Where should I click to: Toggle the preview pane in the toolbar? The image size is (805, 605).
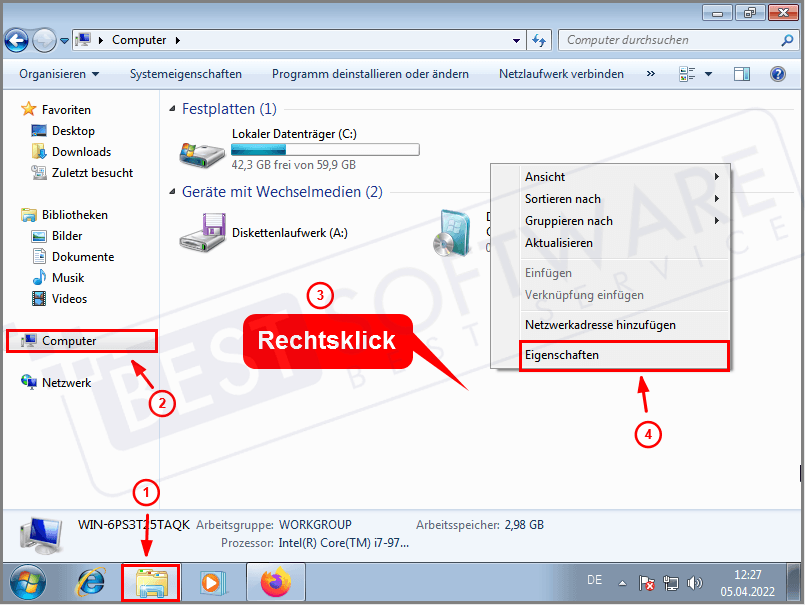741,73
